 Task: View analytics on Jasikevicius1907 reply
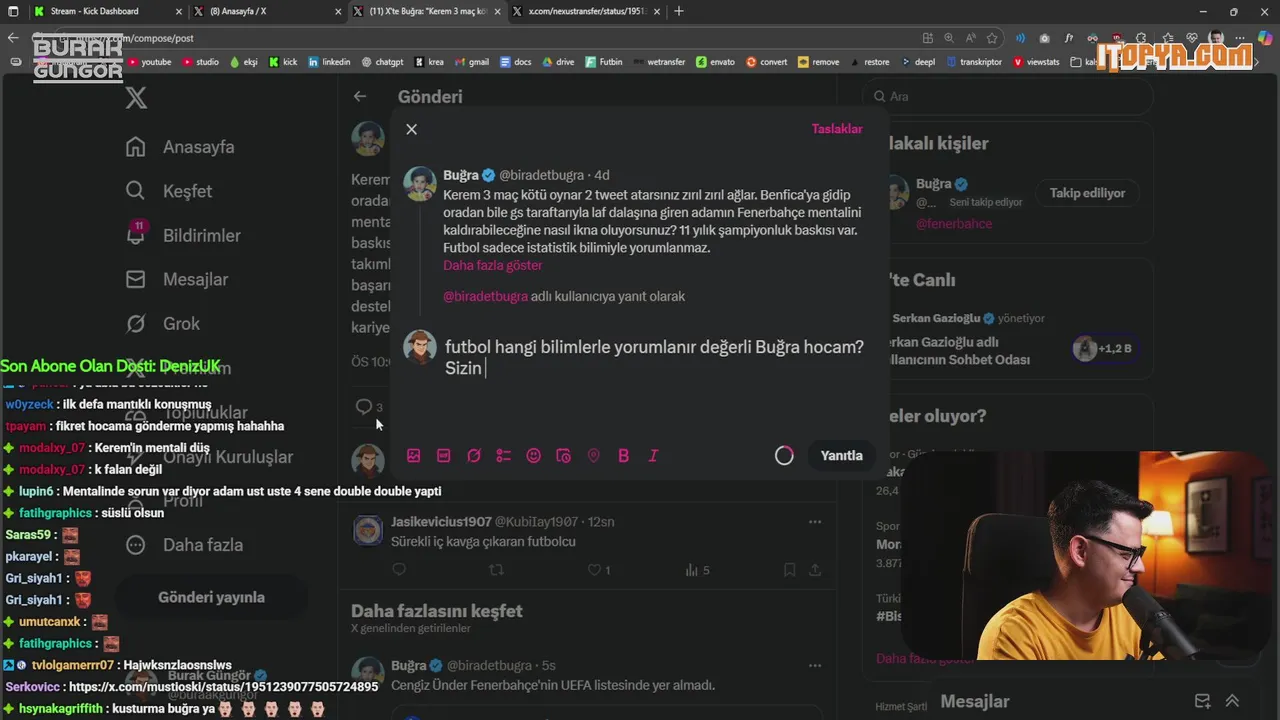coord(697,570)
